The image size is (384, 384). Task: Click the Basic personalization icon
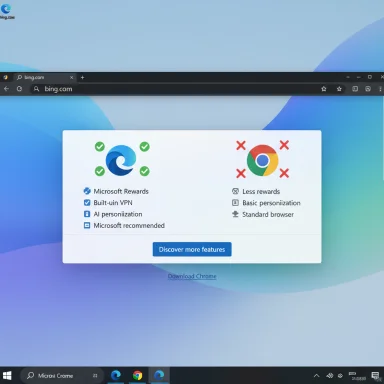235,203
